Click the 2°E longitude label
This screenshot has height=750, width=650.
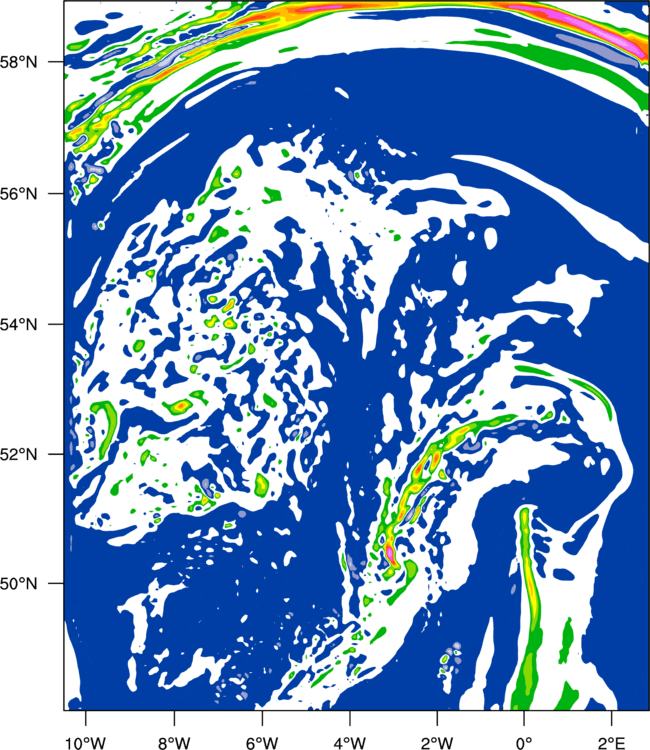[612, 742]
